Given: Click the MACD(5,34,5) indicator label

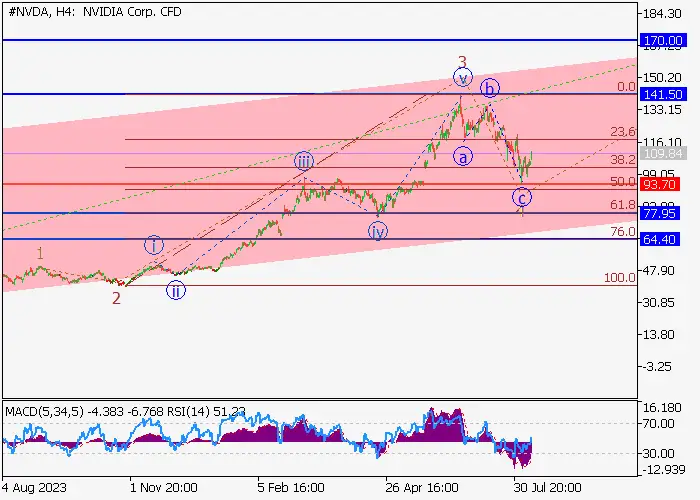Looking at the screenshot, I should (44, 411).
